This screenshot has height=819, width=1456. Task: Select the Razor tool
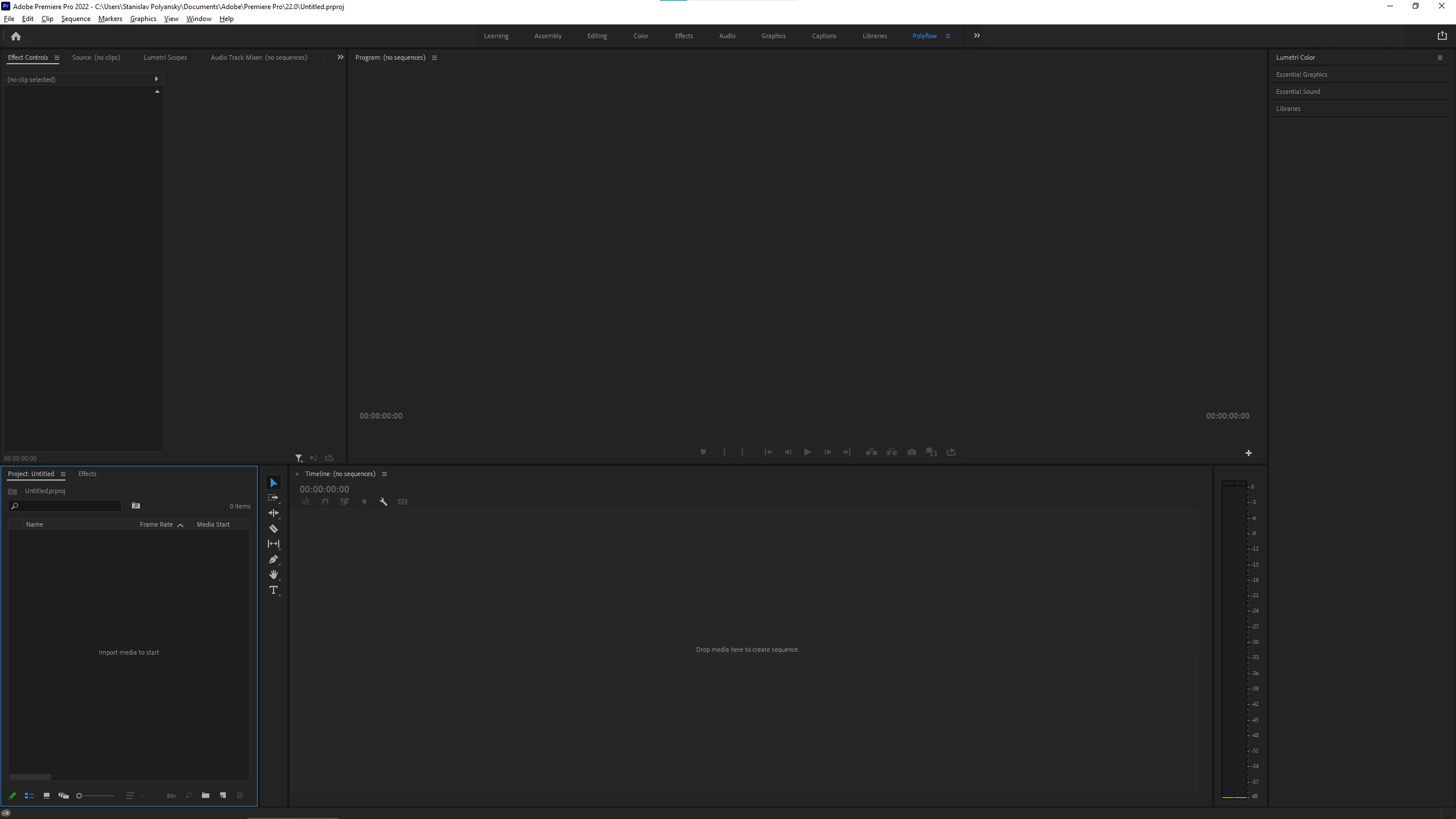pos(274,528)
